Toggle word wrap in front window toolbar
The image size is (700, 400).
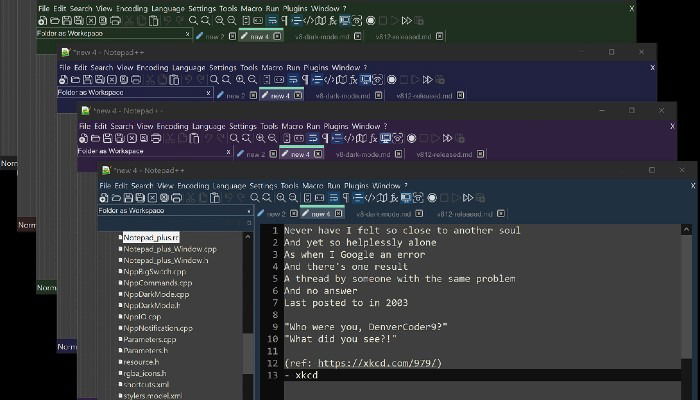pos(333,198)
